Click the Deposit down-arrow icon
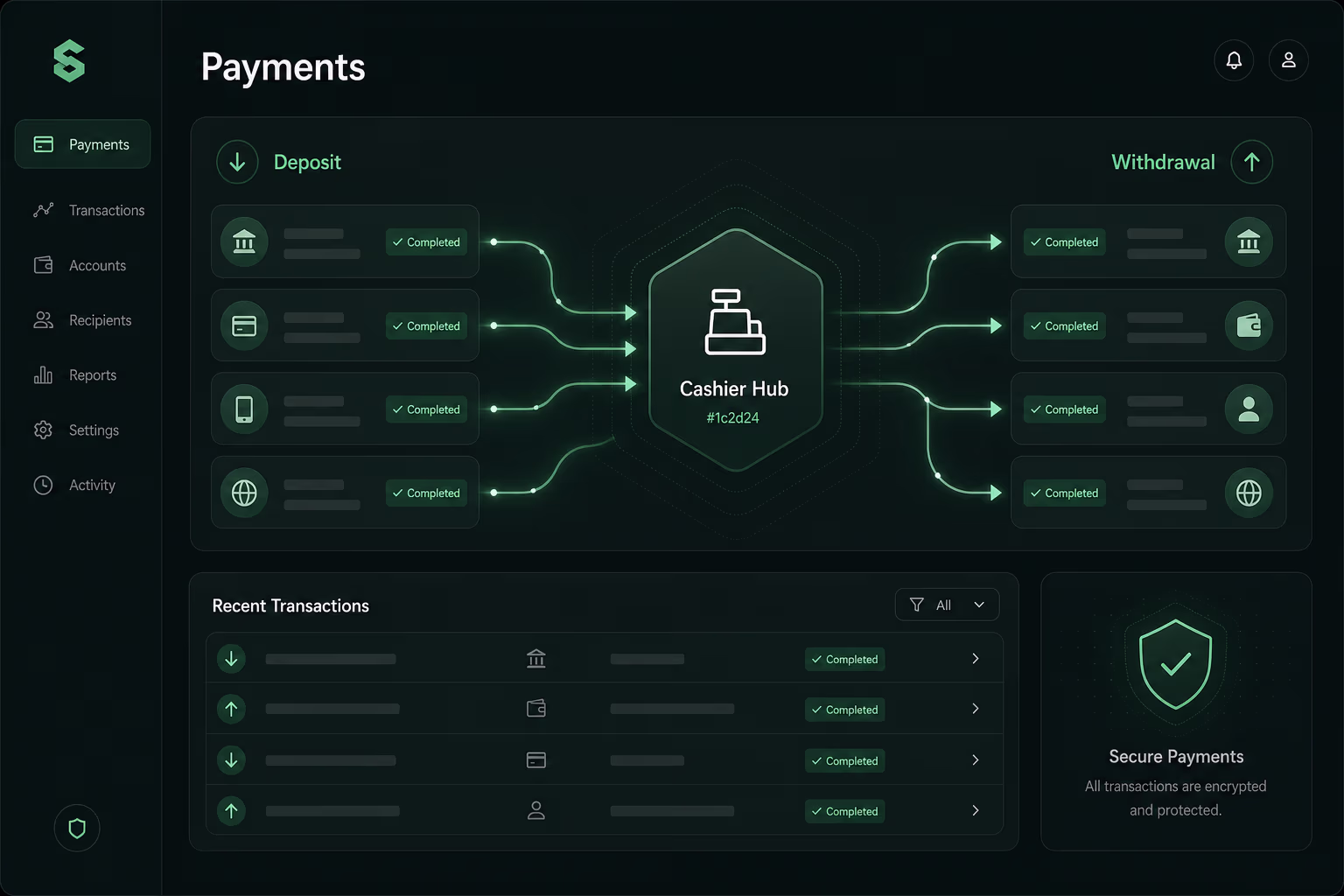This screenshot has height=896, width=1344. (x=237, y=162)
